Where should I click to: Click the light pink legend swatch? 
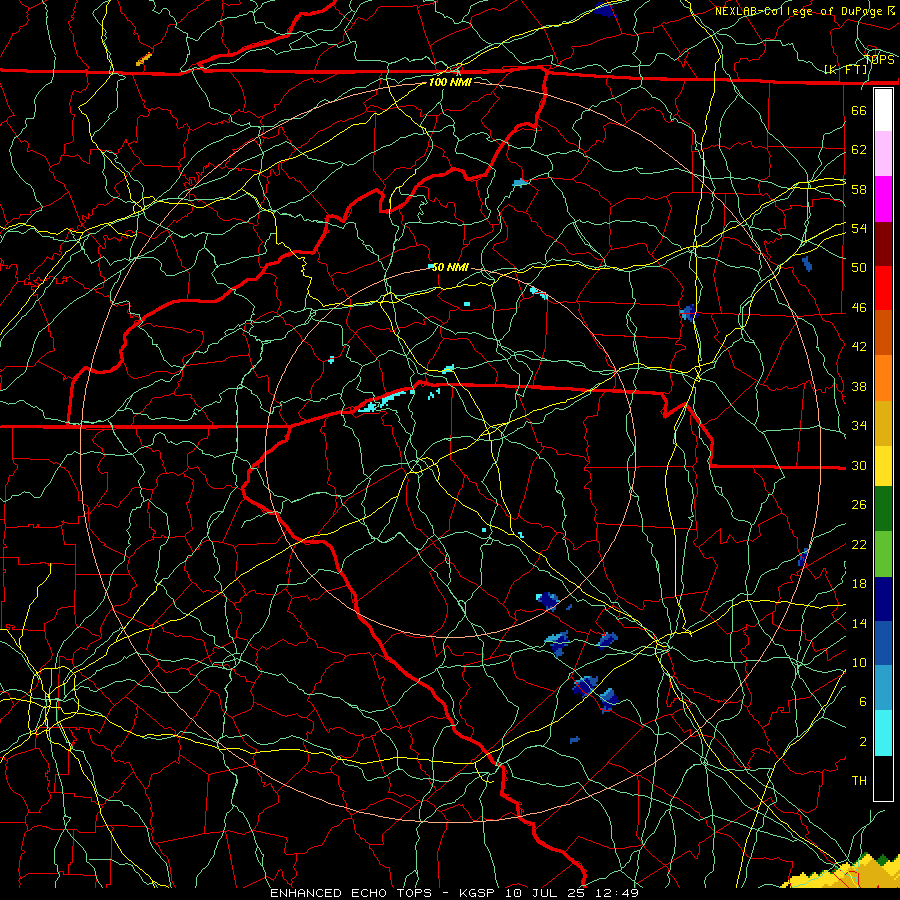pos(883,154)
